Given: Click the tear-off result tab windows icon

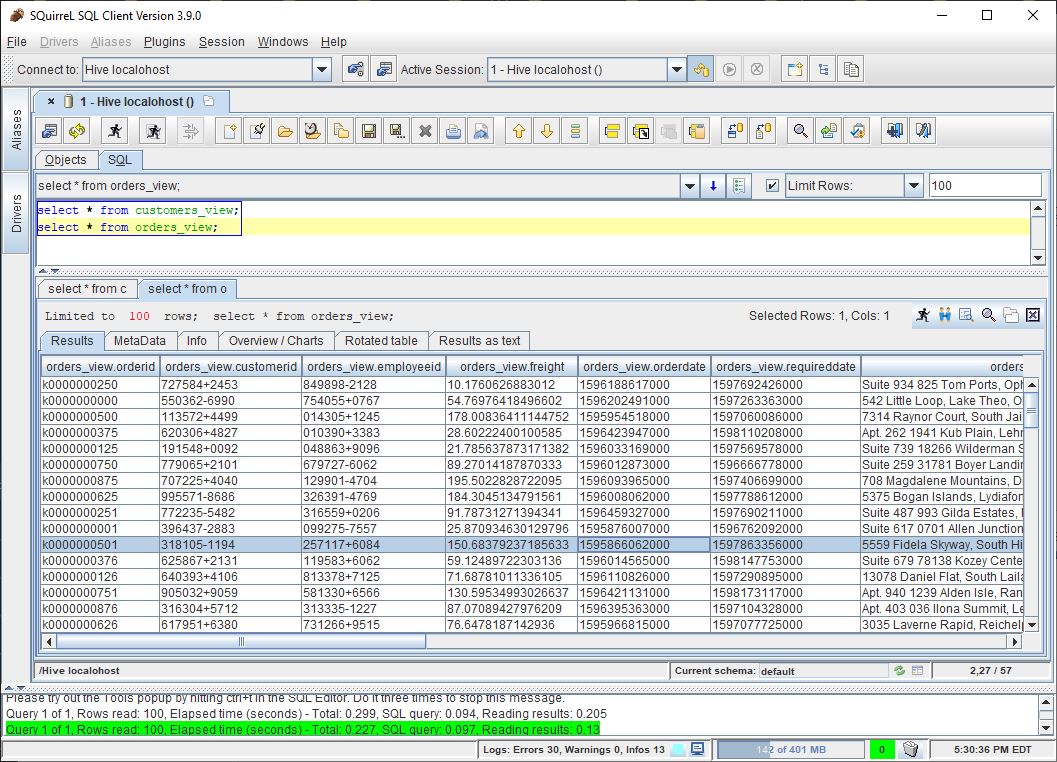Looking at the screenshot, I should [1010, 315].
